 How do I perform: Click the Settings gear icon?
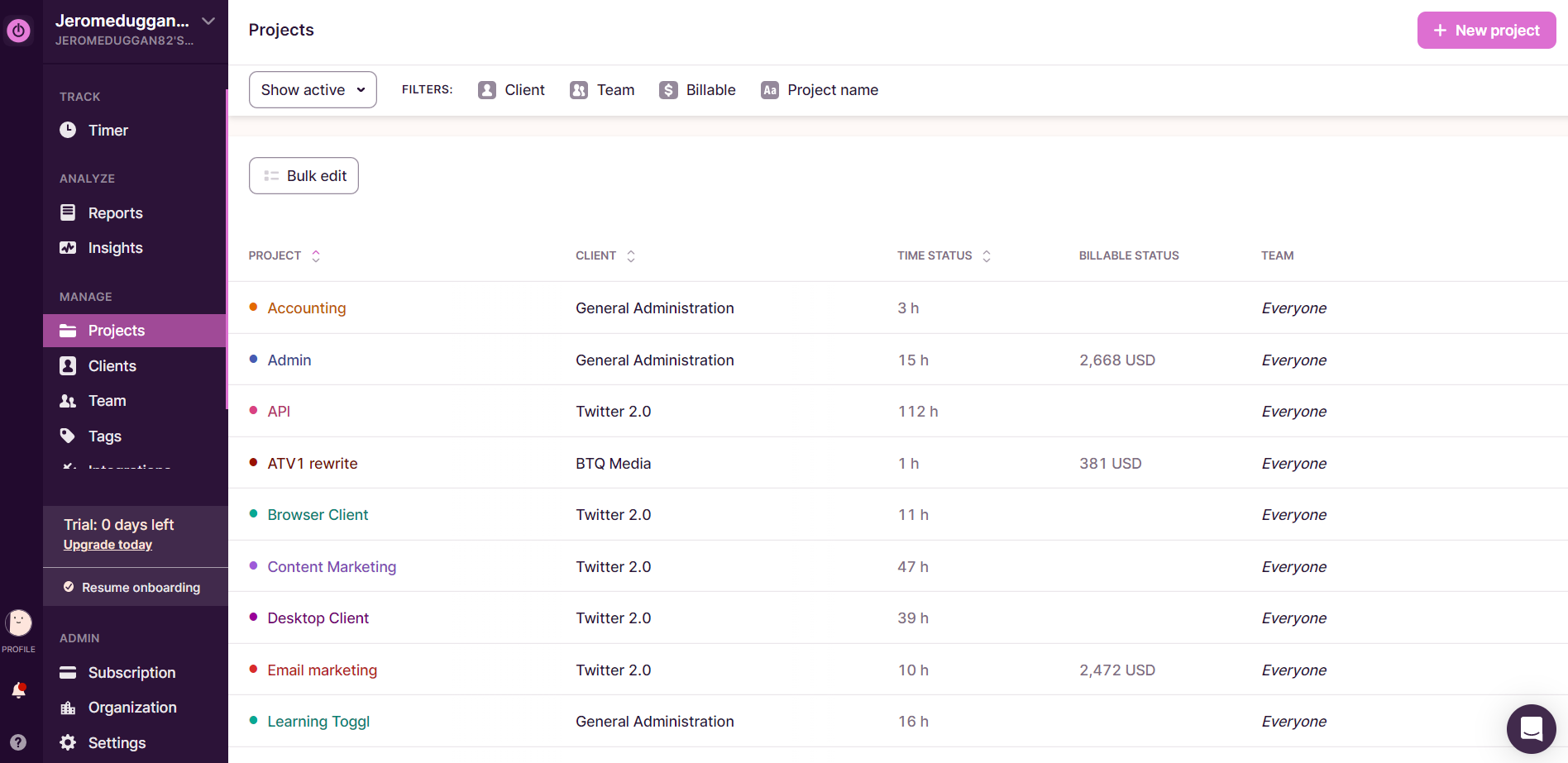click(68, 742)
